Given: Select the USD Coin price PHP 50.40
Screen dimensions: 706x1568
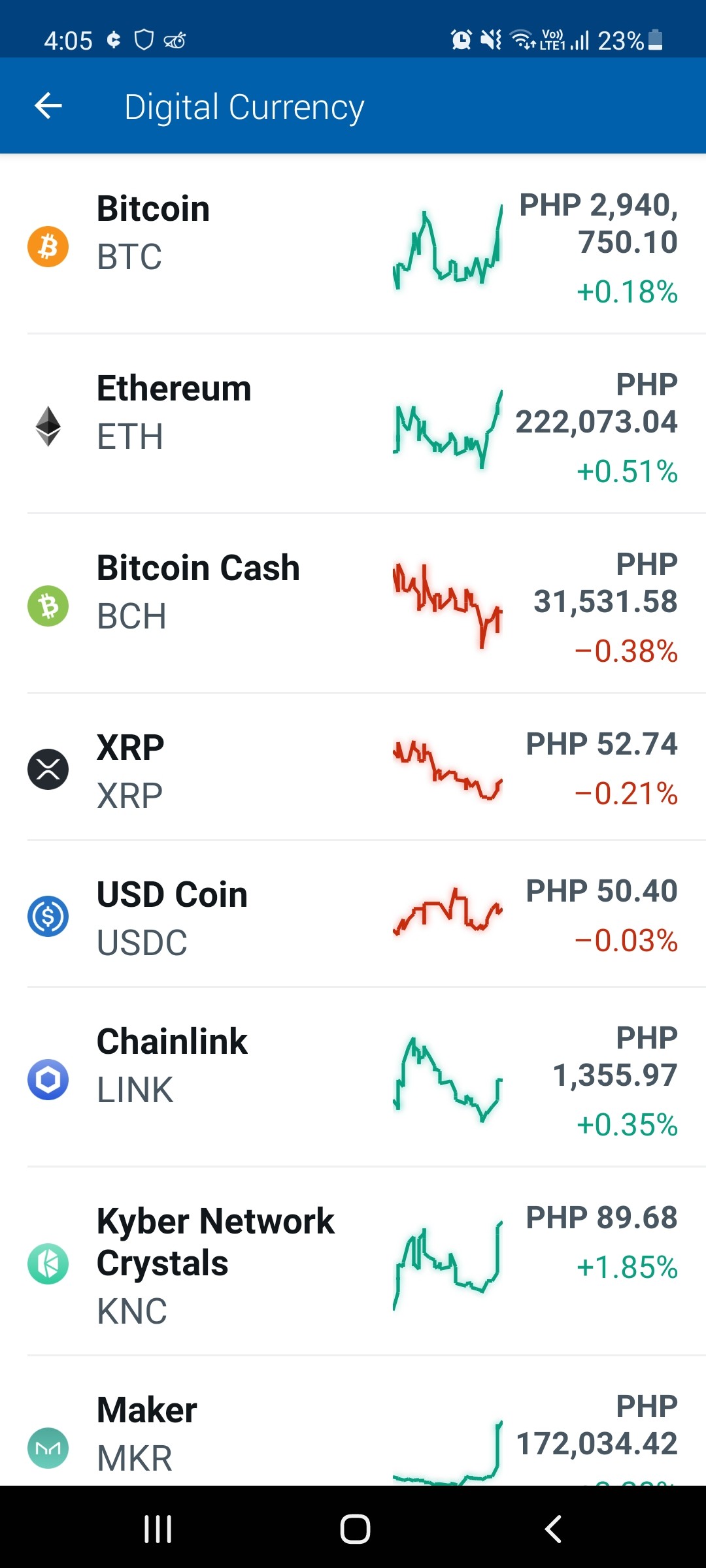Looking at the screenshot, I should tap(601, 891).
